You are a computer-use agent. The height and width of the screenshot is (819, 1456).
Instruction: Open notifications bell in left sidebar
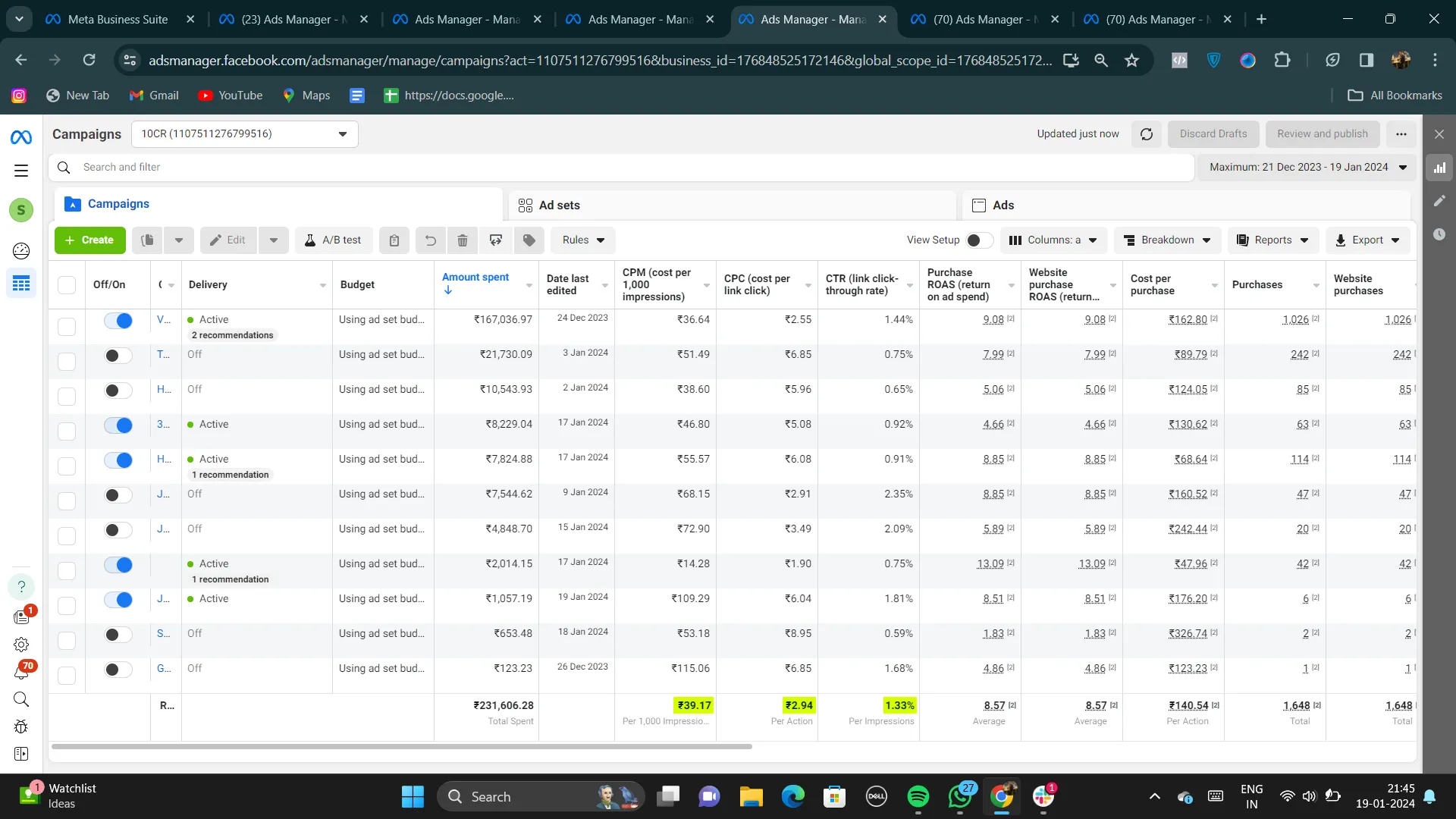[21, 672]
